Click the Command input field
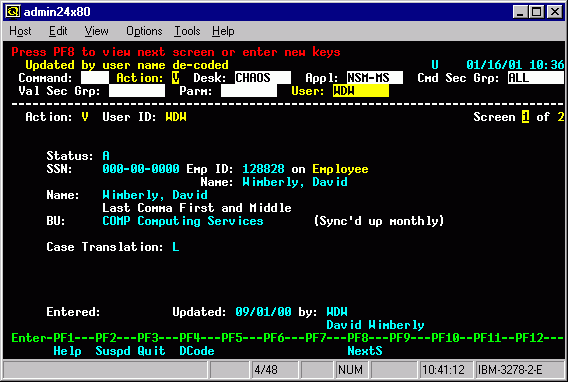The image size is (568, 382). [x=95, y=78]
